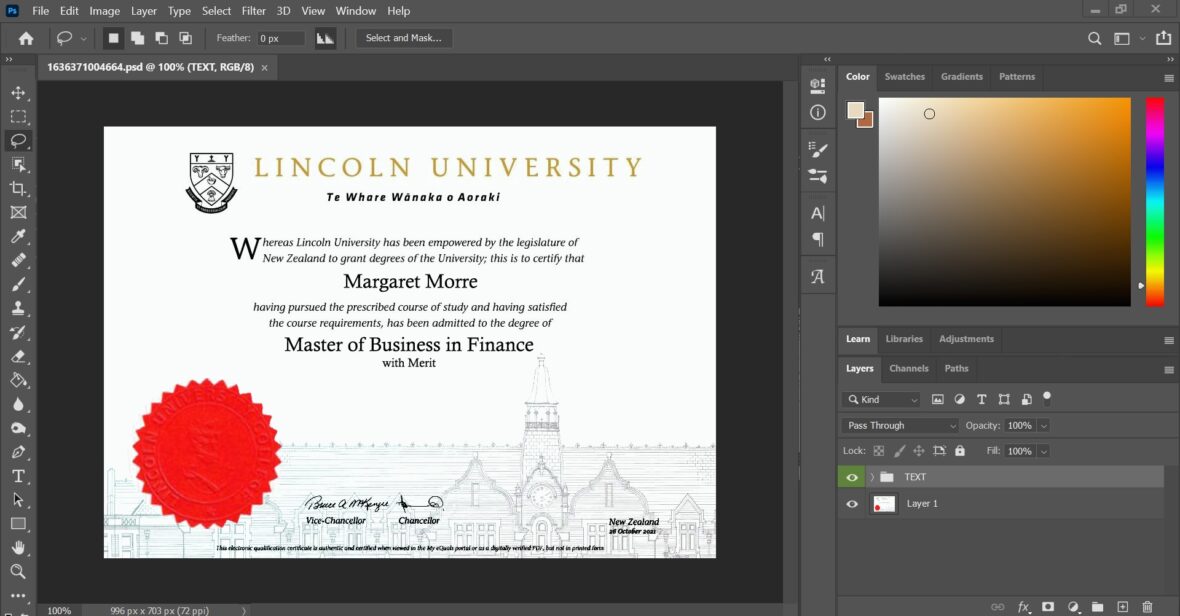Click the Create new layer icon
Viewport: 1180px width, 616px height.
(1121, 606)
